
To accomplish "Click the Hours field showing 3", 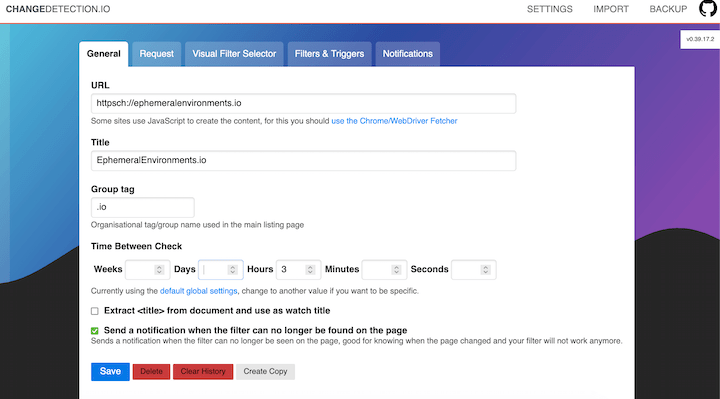I will tap(298, 270).
